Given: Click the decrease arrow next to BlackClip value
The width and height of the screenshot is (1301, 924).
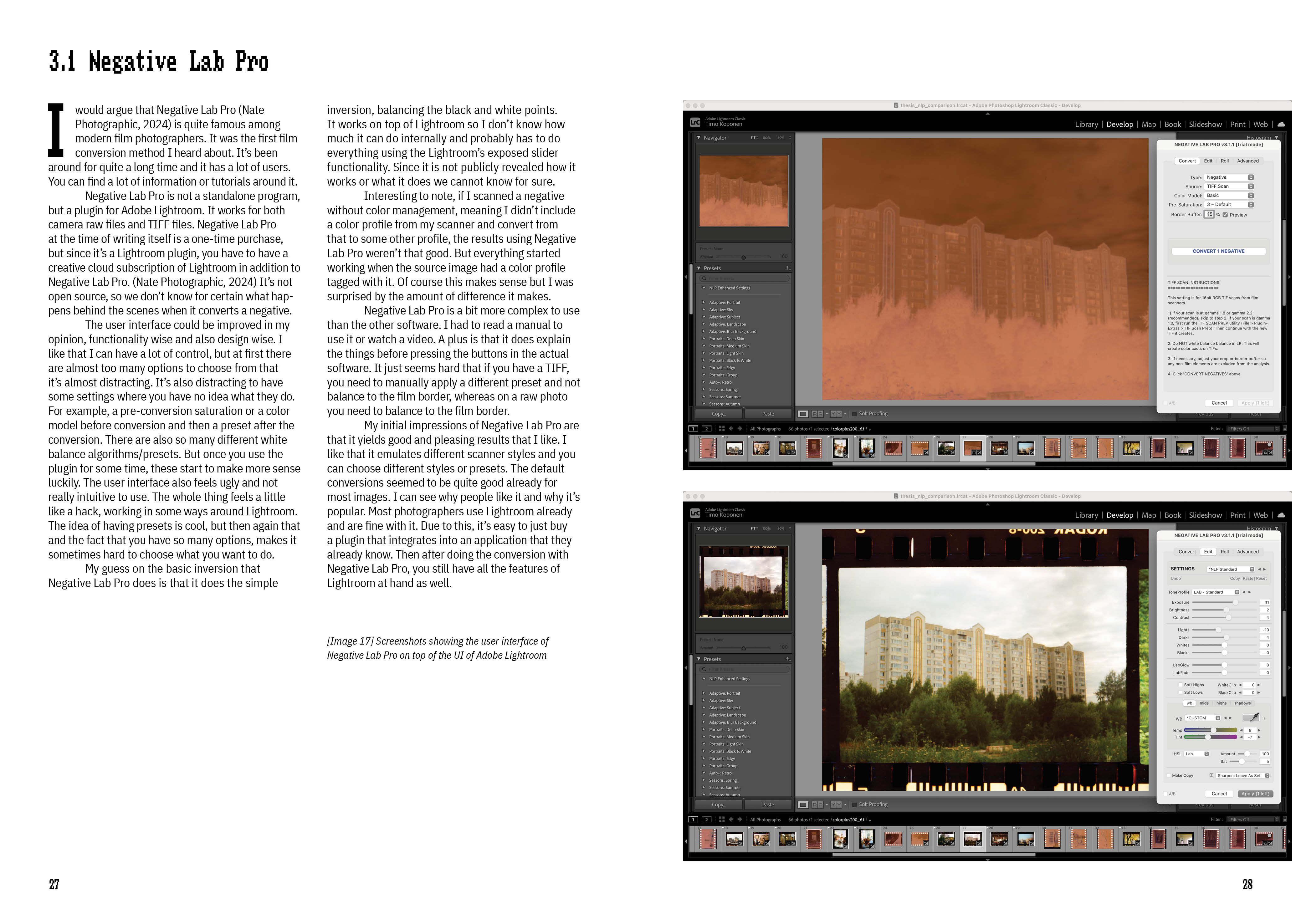Looking at the screenshot, I should click(x=1240, y=692).
